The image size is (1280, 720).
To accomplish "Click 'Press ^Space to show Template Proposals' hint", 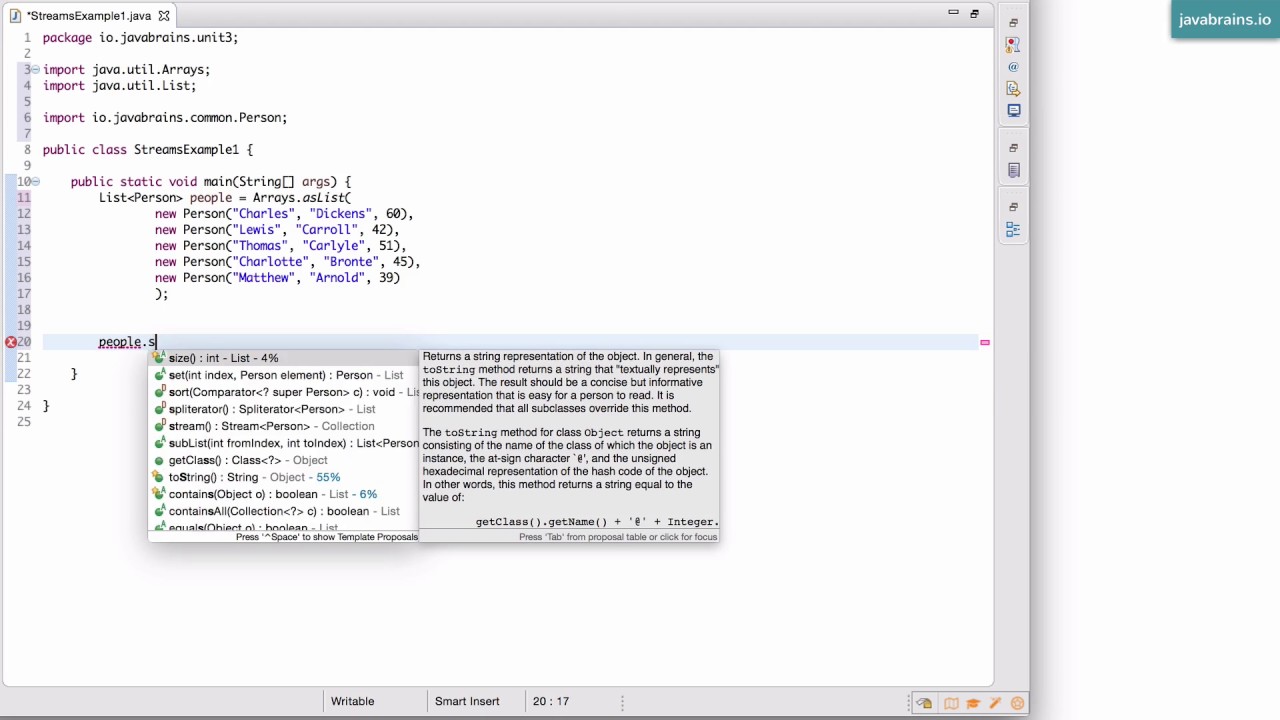I will 327,537.
